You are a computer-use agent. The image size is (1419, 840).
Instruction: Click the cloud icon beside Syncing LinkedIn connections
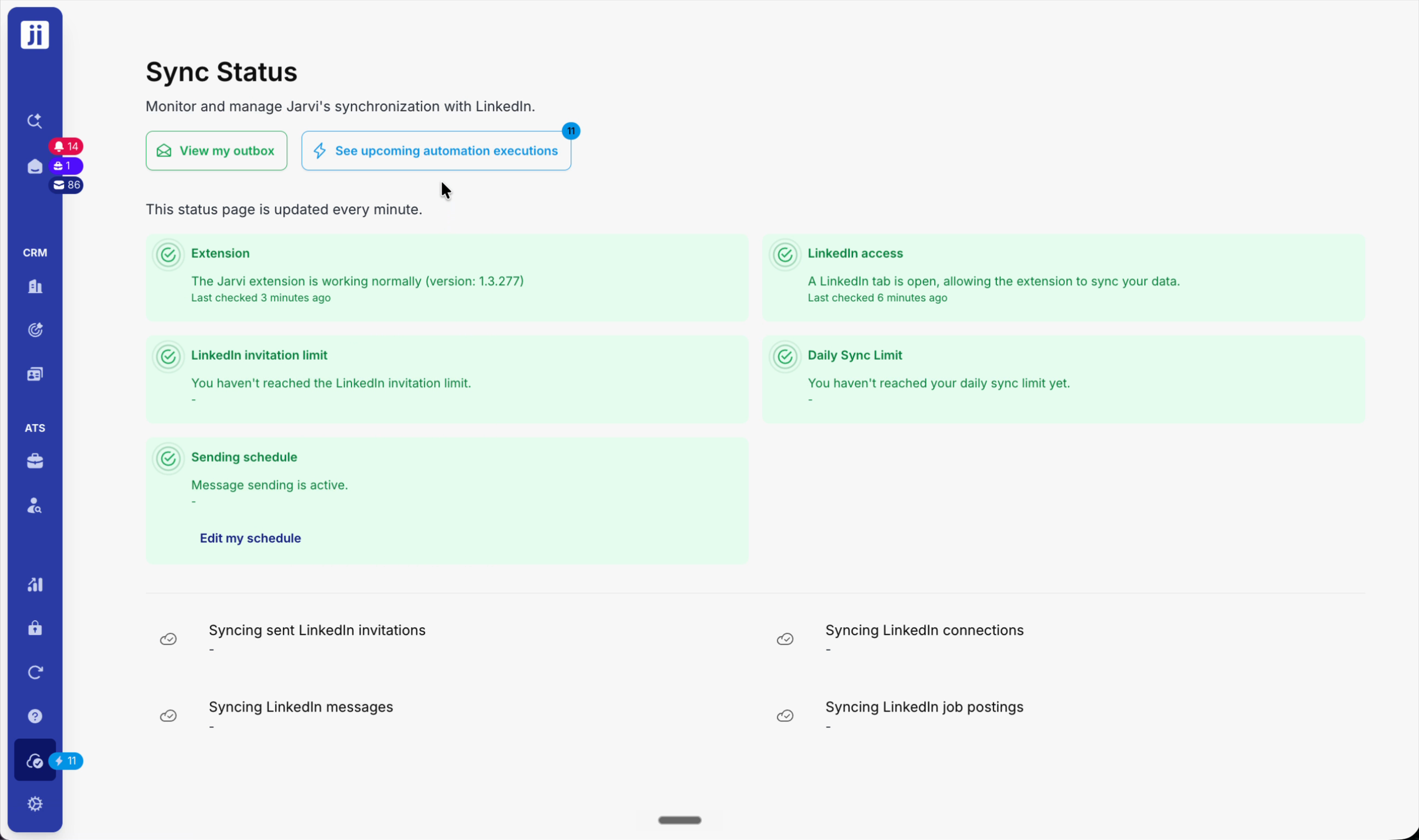coord(785,639)
